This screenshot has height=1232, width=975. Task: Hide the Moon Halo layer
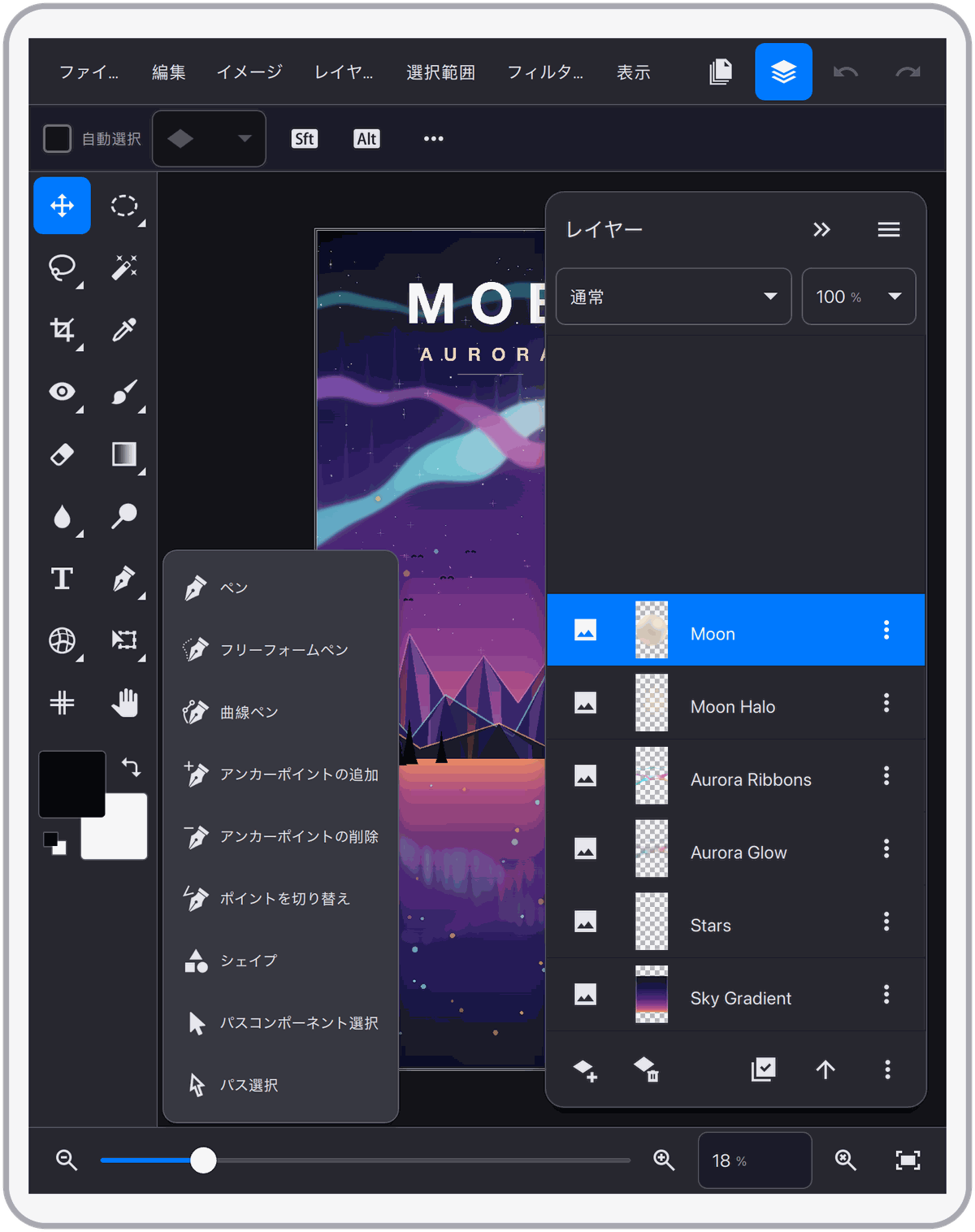point(586,703)
